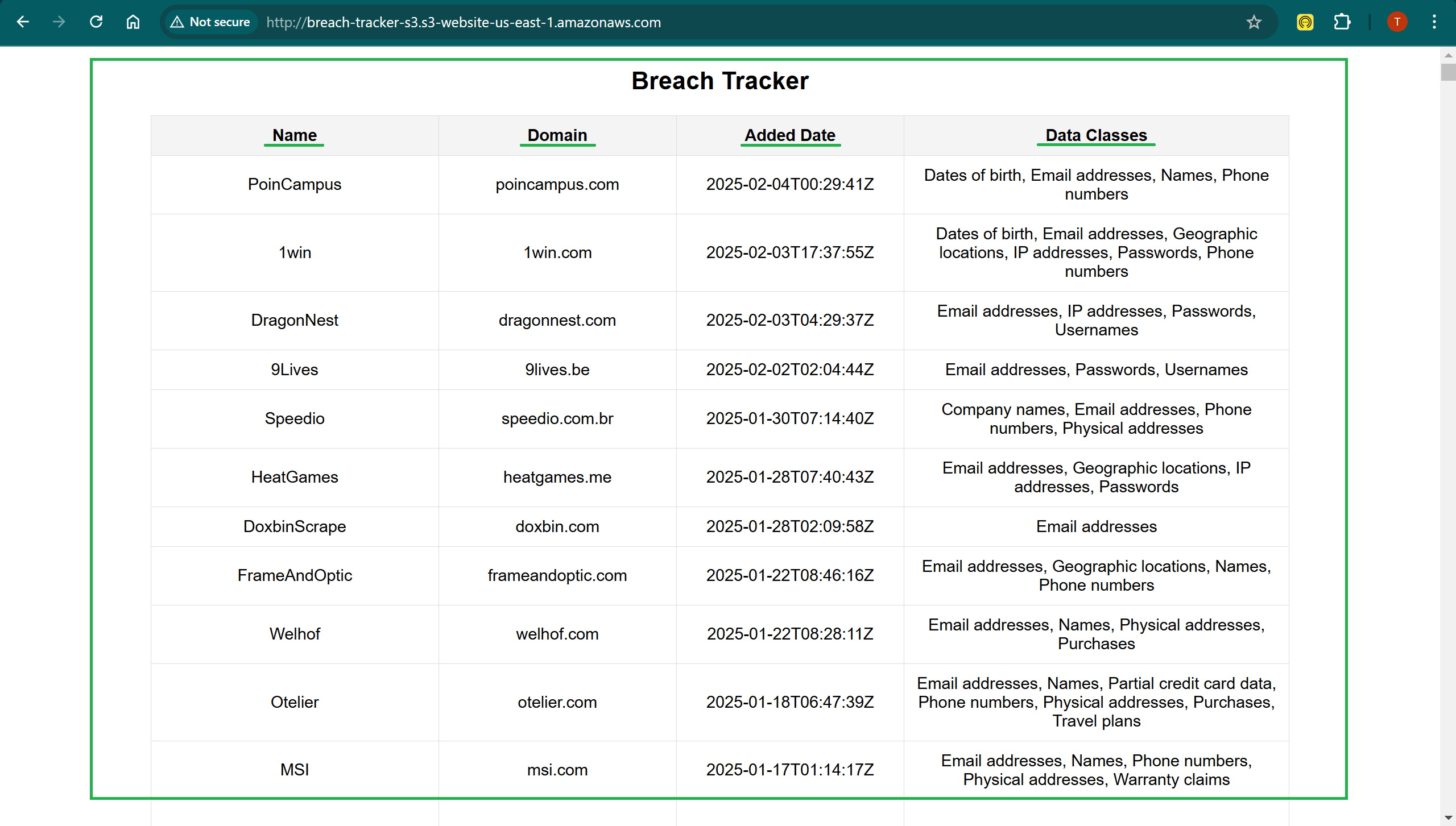
Task: Click the scrollbar up arrow
Action: (1449, 55)
